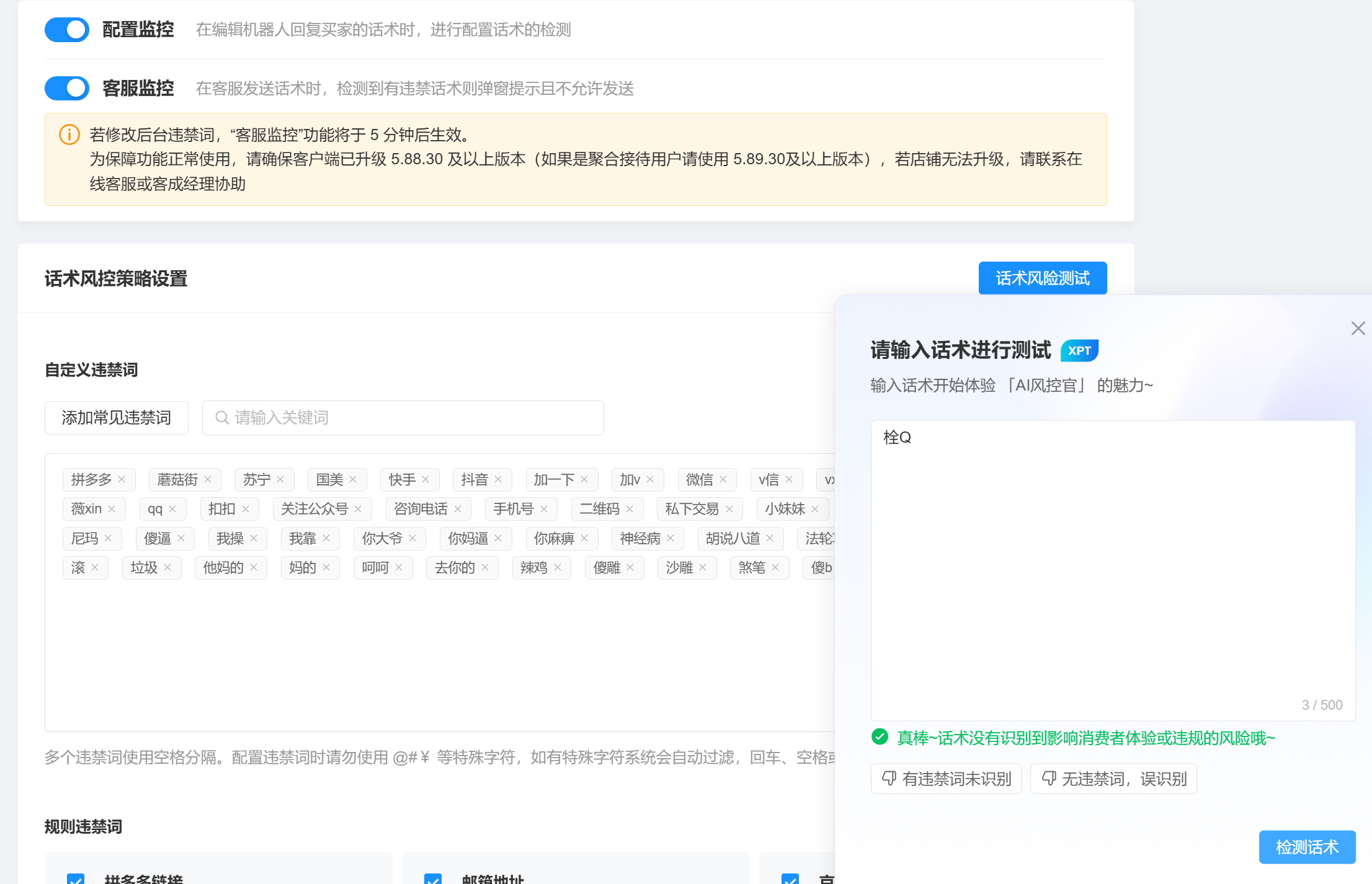Remove the 拼多多 tag
The height and width of the screenshot is (884, 1372).
[122, 479]
